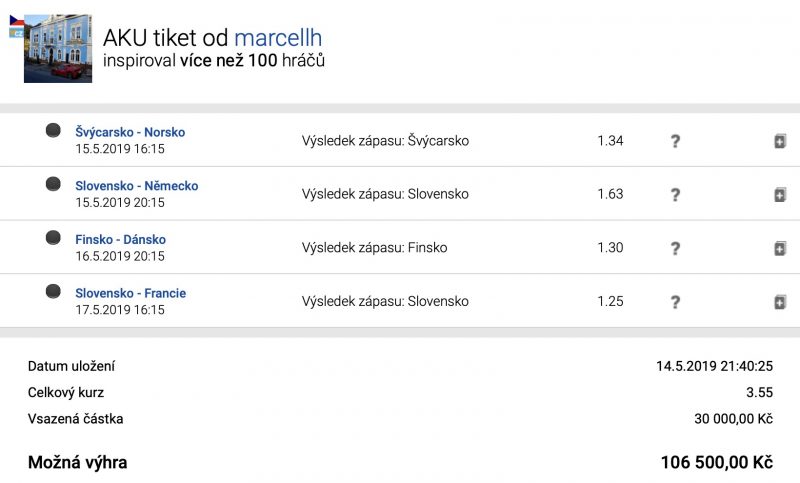800x483 pixels.
Task: Open the marcellh user profile link
Action: (278, 38)
